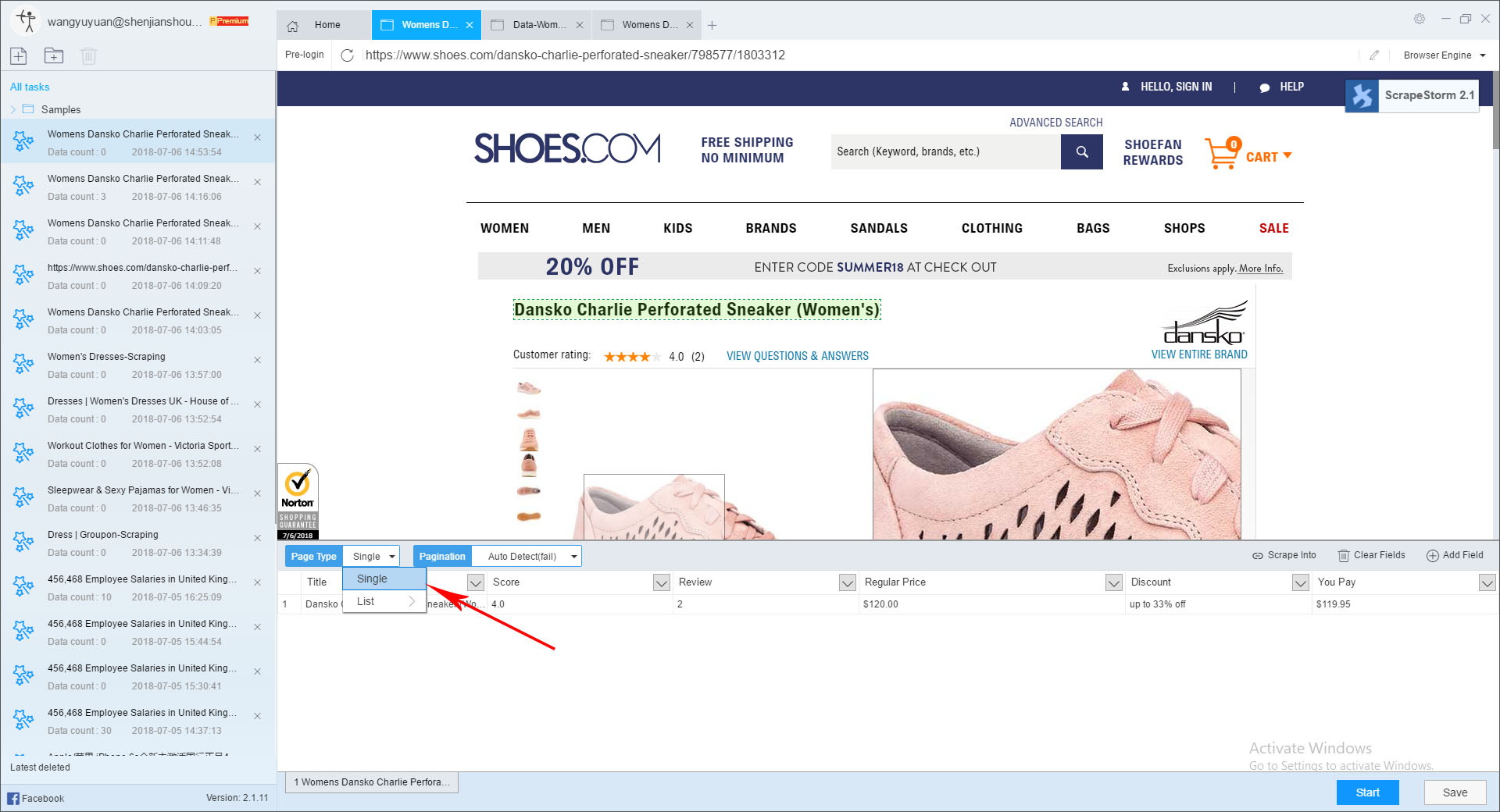The image size is (1500, 812).
Task: Click the new task icon in sidebar toolbar
Action: click(19, 55)
